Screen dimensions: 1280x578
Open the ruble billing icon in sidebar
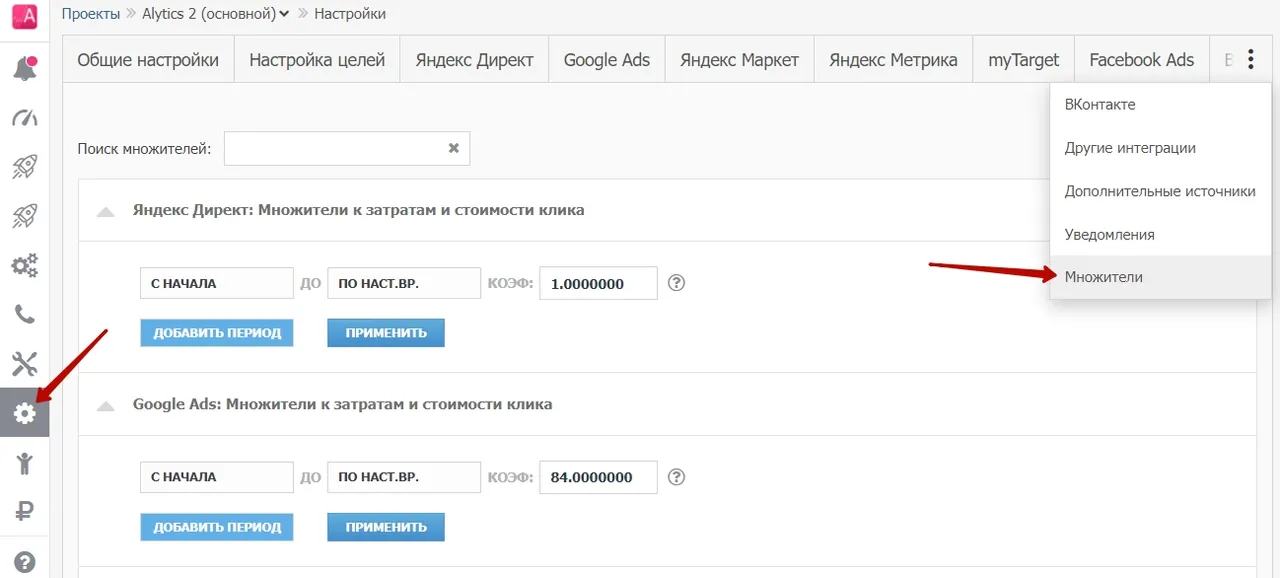(24, 512)
